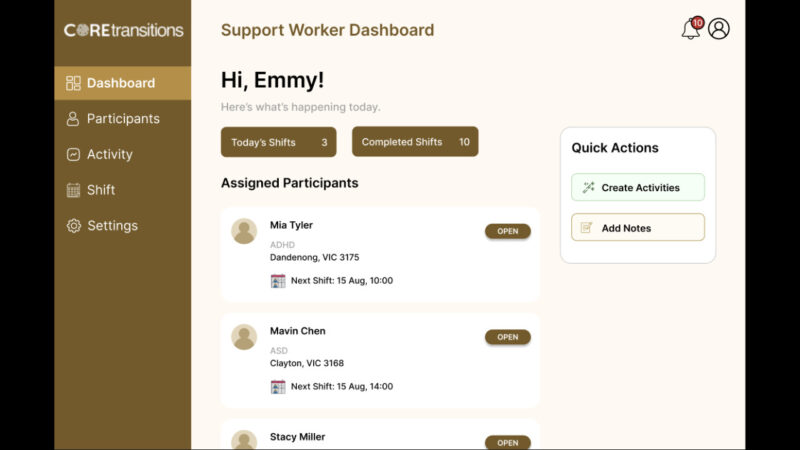Click Mavin Chen's calendar shift icon
This screenshot has height=450, width=800.
point(278,387)
